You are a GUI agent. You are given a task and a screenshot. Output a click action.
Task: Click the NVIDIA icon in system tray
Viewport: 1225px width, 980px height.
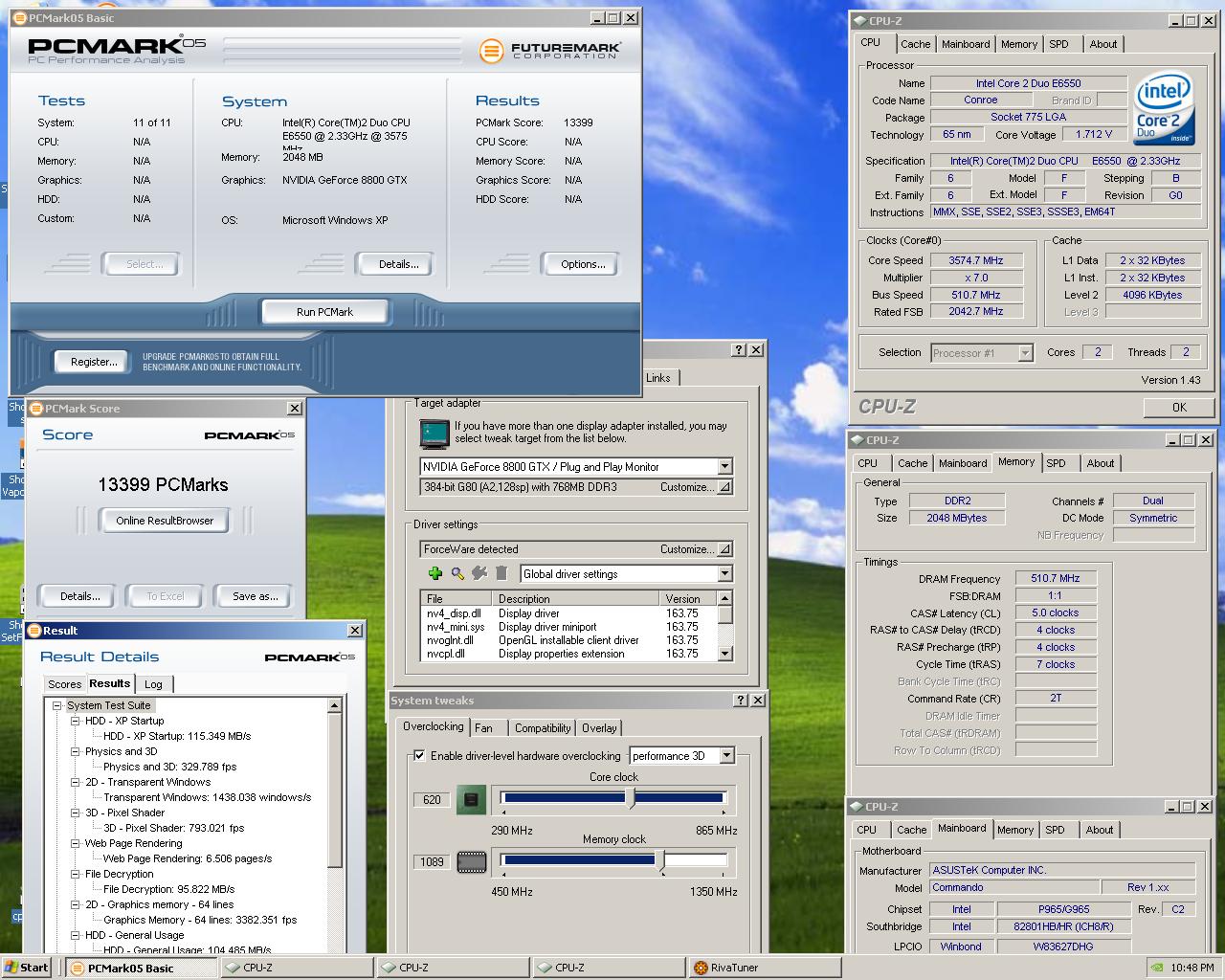(1157, 968)
